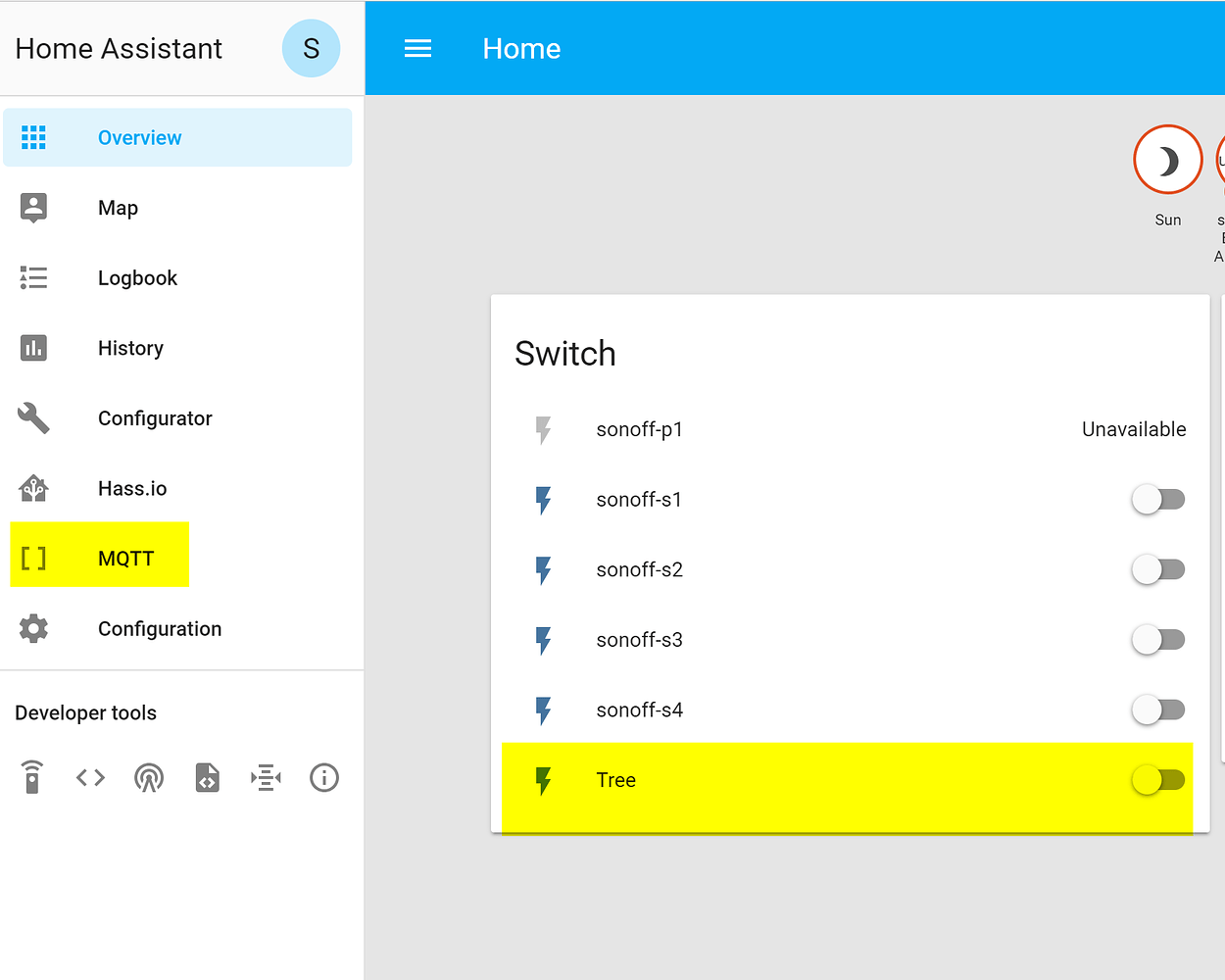The width and height of the screenshot is (1225, 980).
Task: Select the Map sidebar icon
Action: (33, 207)
